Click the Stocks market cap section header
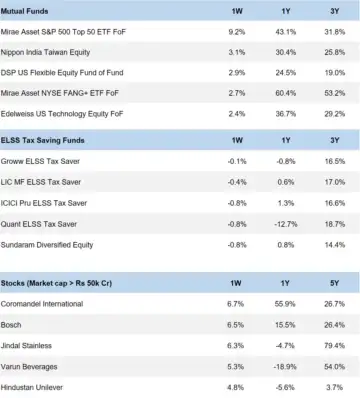 (x=56, y=283)
